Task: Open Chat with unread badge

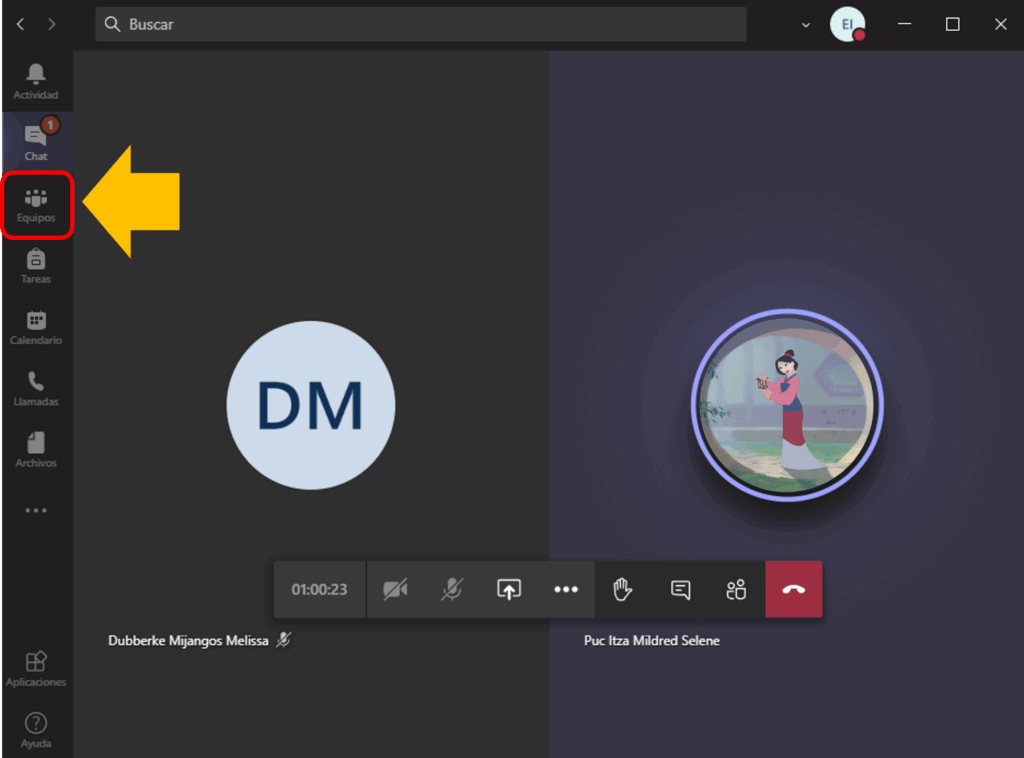Action: point(36,142)
